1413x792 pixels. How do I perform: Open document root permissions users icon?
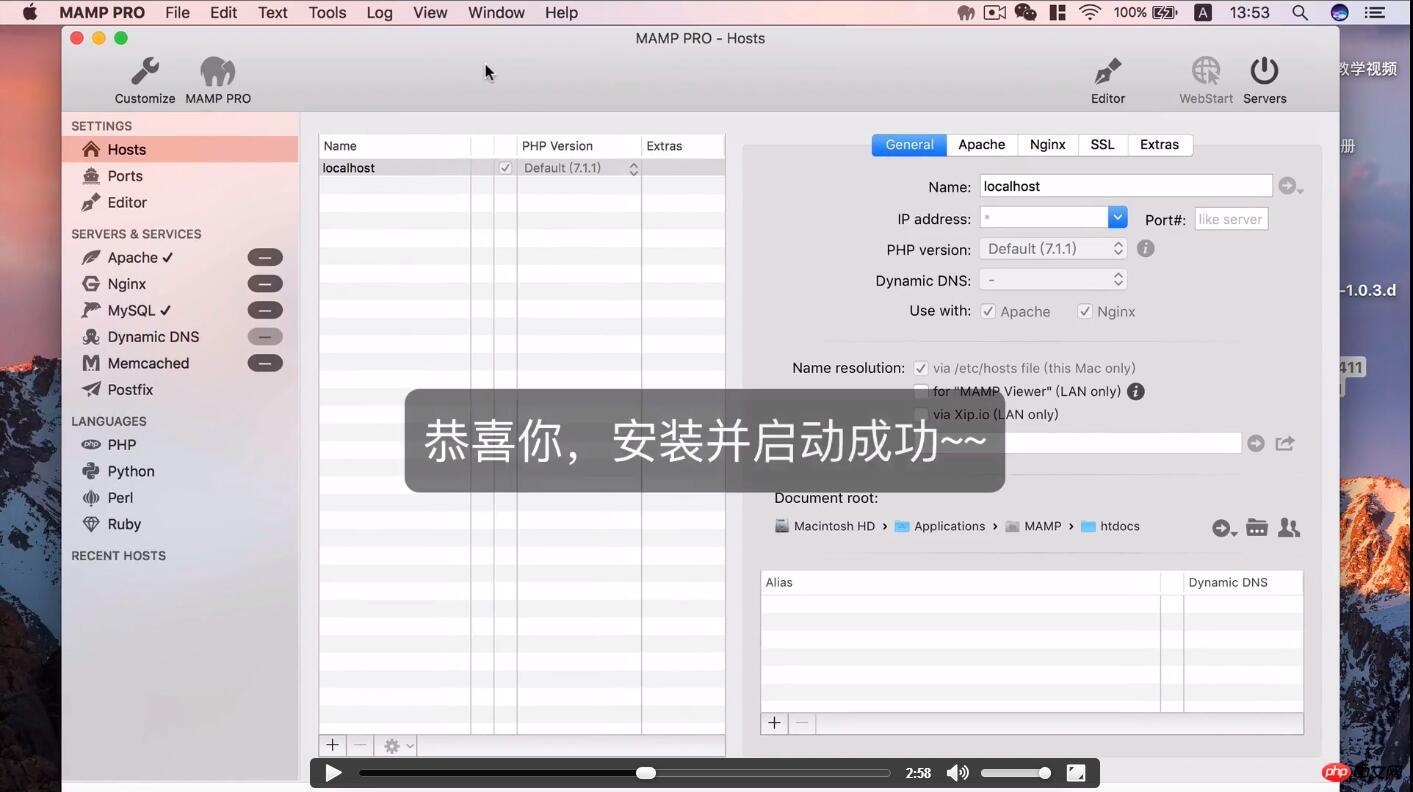1289,527
